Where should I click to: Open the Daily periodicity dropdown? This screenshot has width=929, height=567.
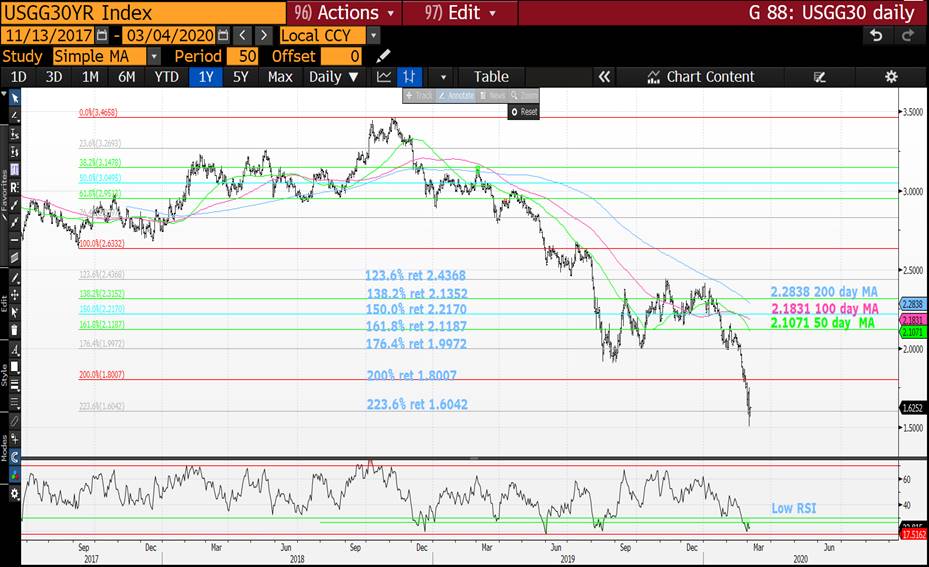(x=334, y=76)
